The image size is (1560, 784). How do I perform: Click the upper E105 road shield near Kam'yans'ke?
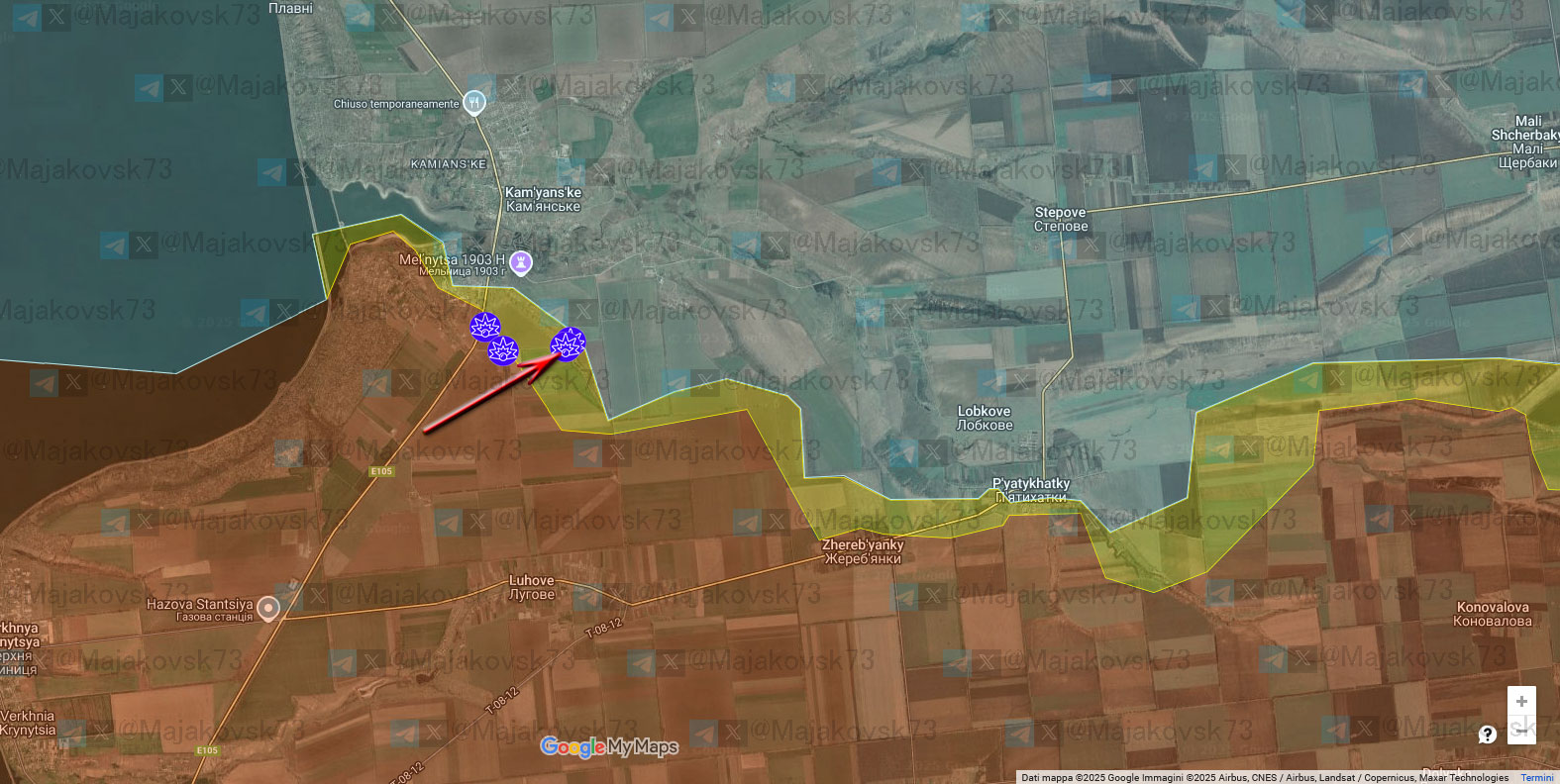coord(382,471)
